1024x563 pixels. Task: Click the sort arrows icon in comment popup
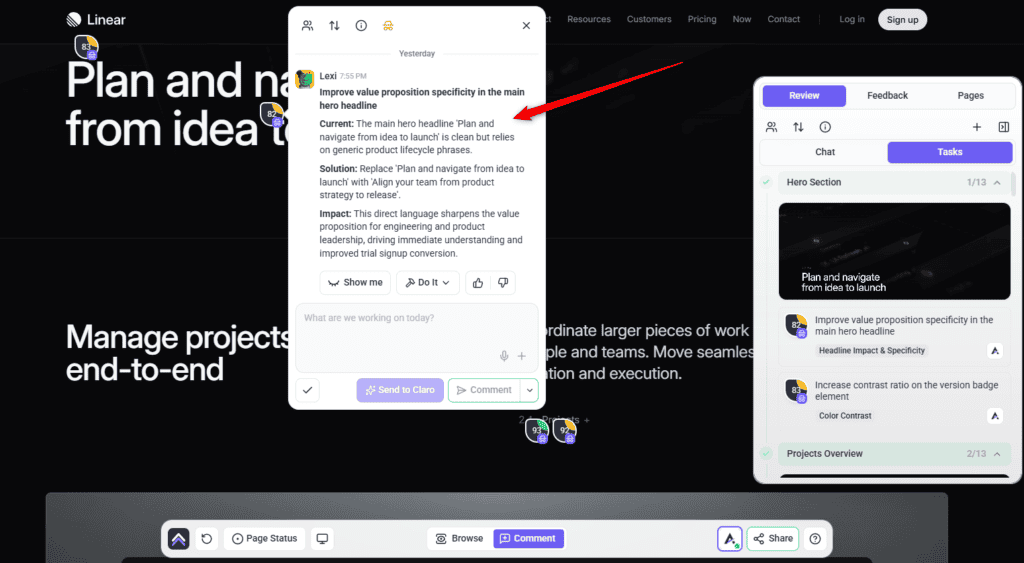click(x=334, y=25)
